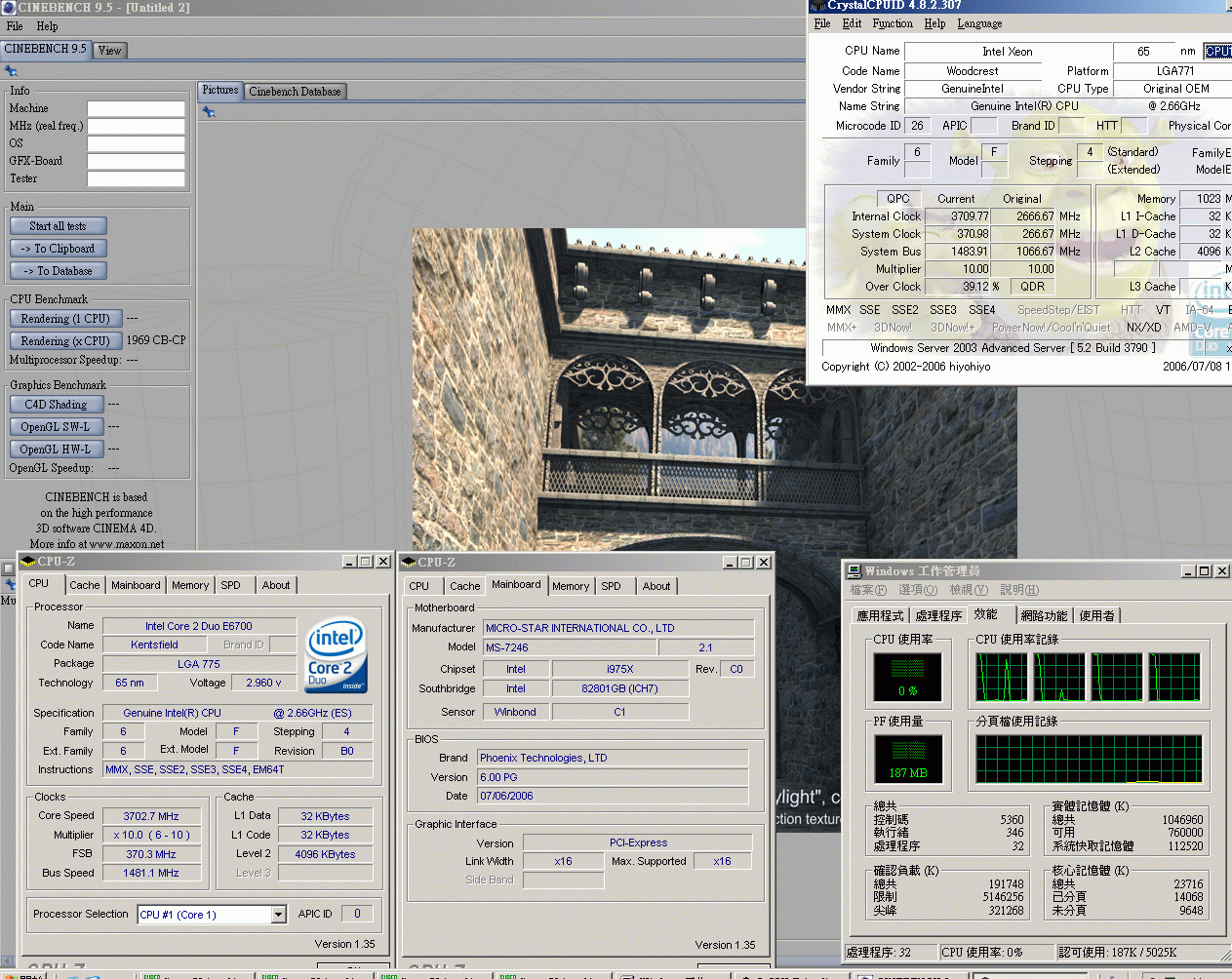Switch to the 處理程序 tab in Task Manager
Screen dimensions: 1232x979
(938, 616)
